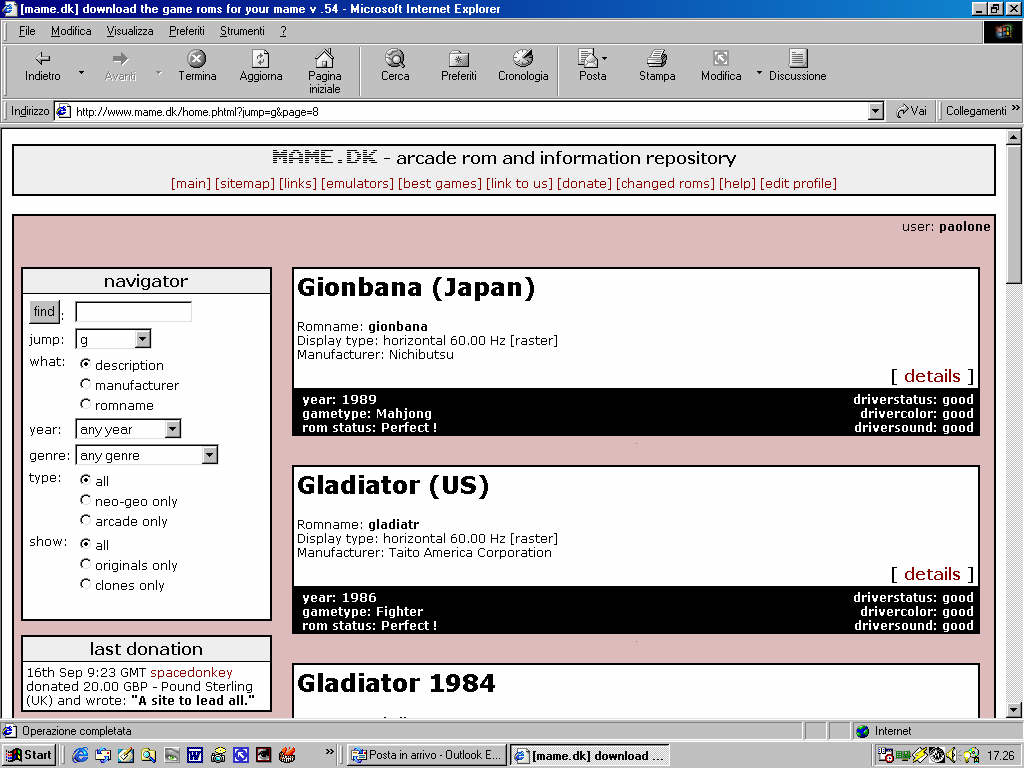Click the page vertical scrollbar thumb
Image resolution: width=1024 pixels, height=768 pixels.
1013,214
